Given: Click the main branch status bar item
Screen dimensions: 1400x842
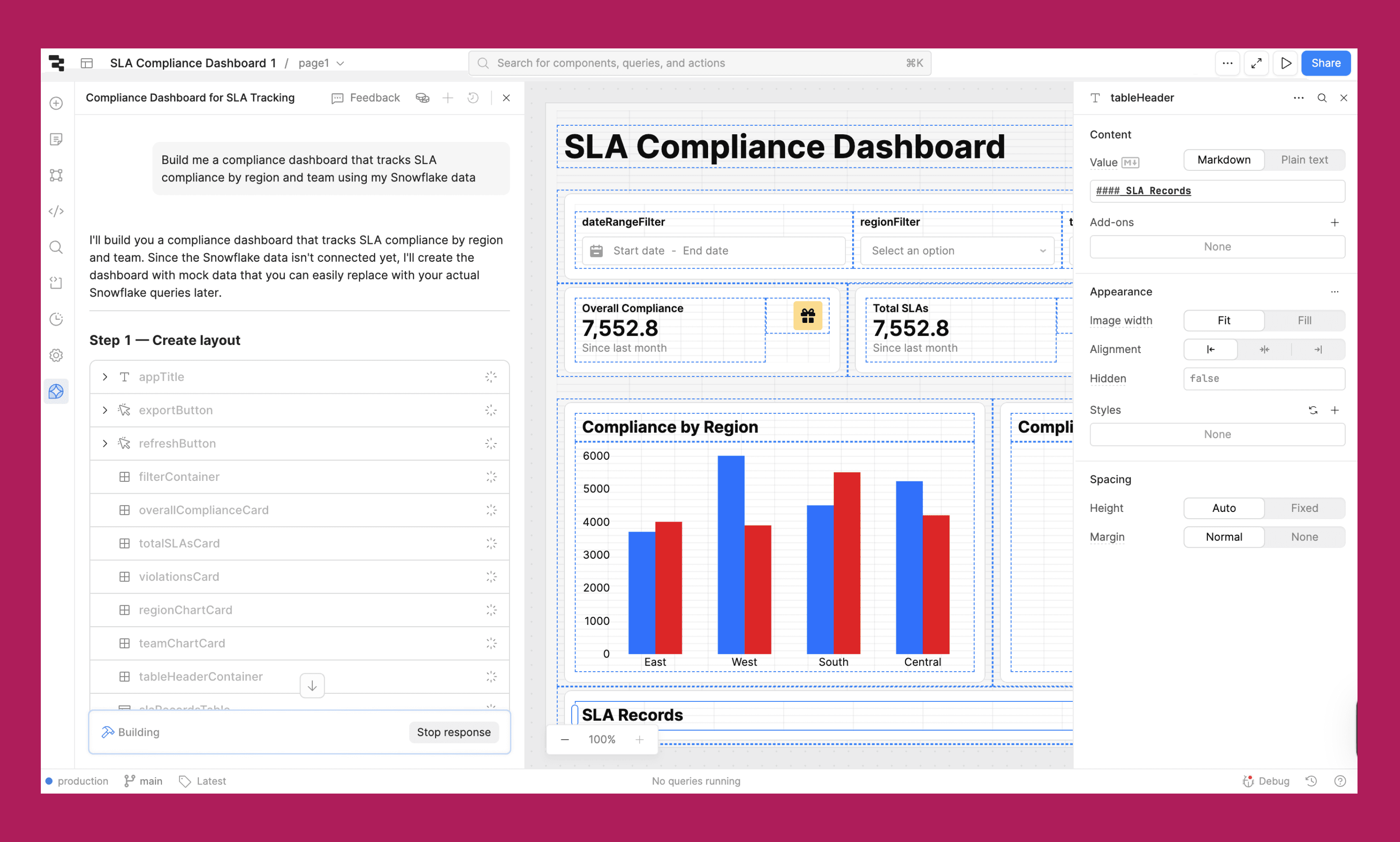Looking at the screenshot, I should tap(144, 781).
